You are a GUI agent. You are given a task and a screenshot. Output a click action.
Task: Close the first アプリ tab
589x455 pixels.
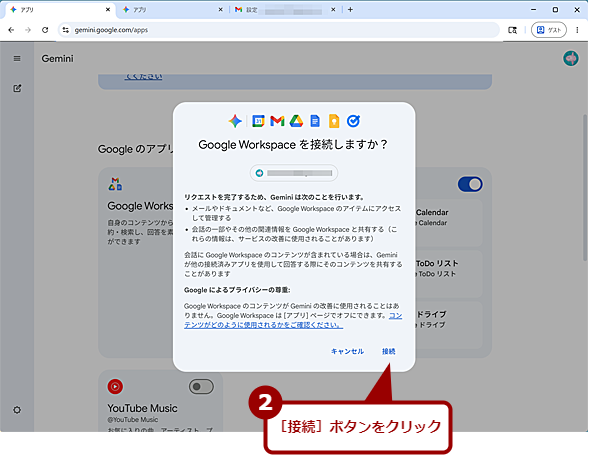108,10
